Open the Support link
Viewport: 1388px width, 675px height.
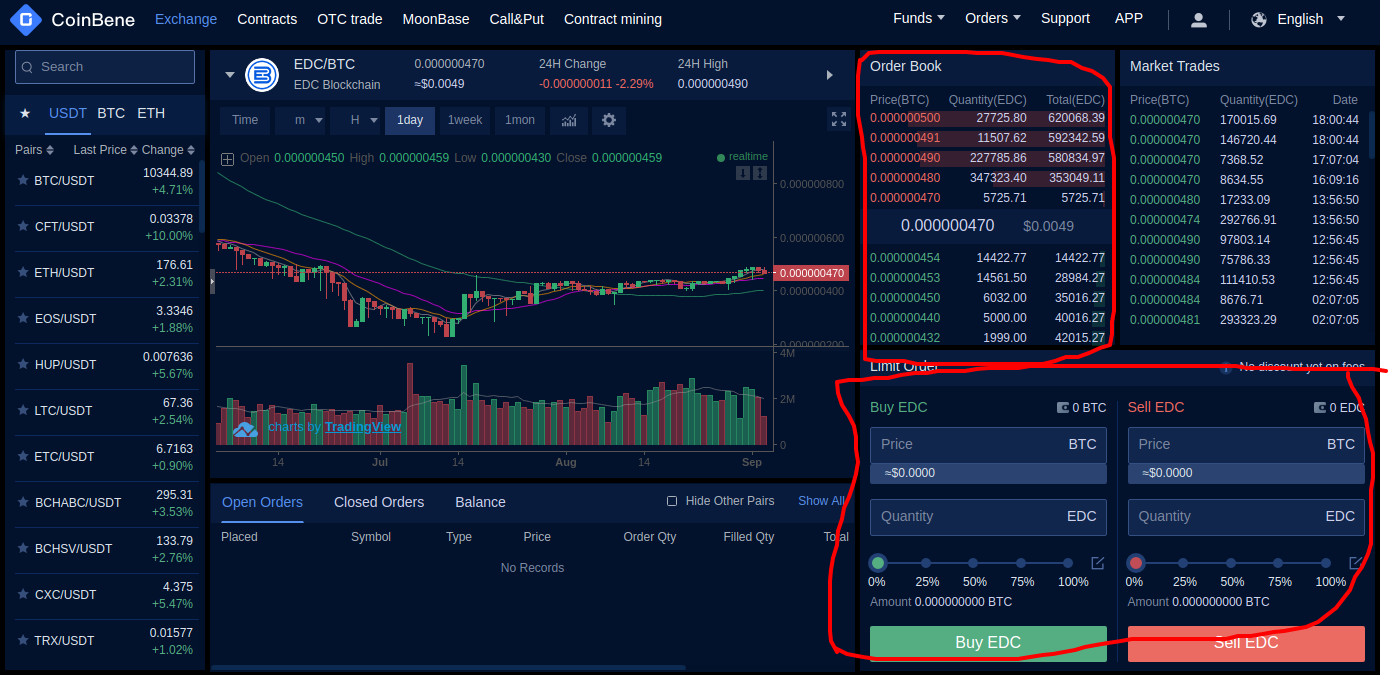pos(1065,18)
